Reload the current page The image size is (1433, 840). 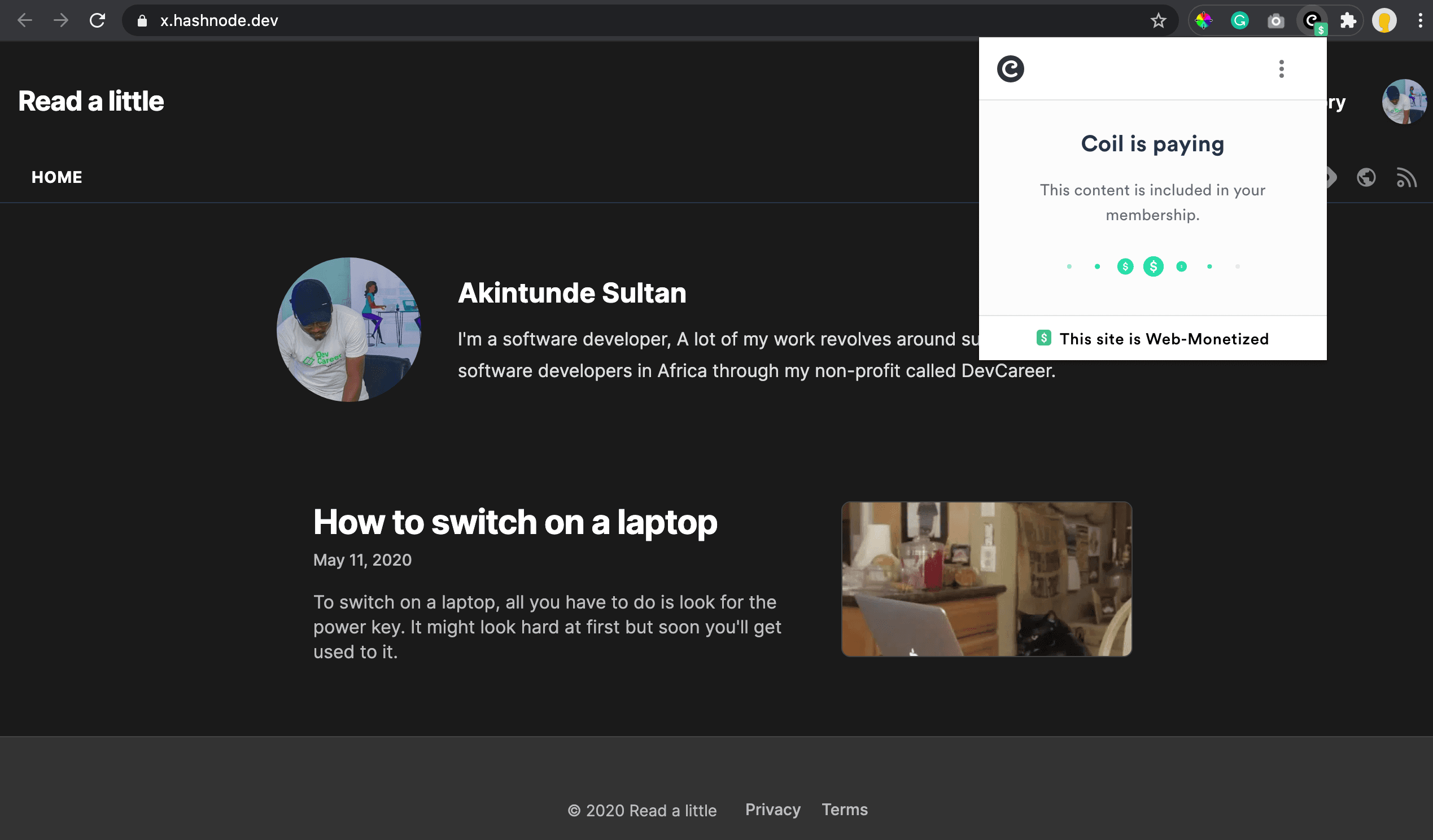(97, 20)
